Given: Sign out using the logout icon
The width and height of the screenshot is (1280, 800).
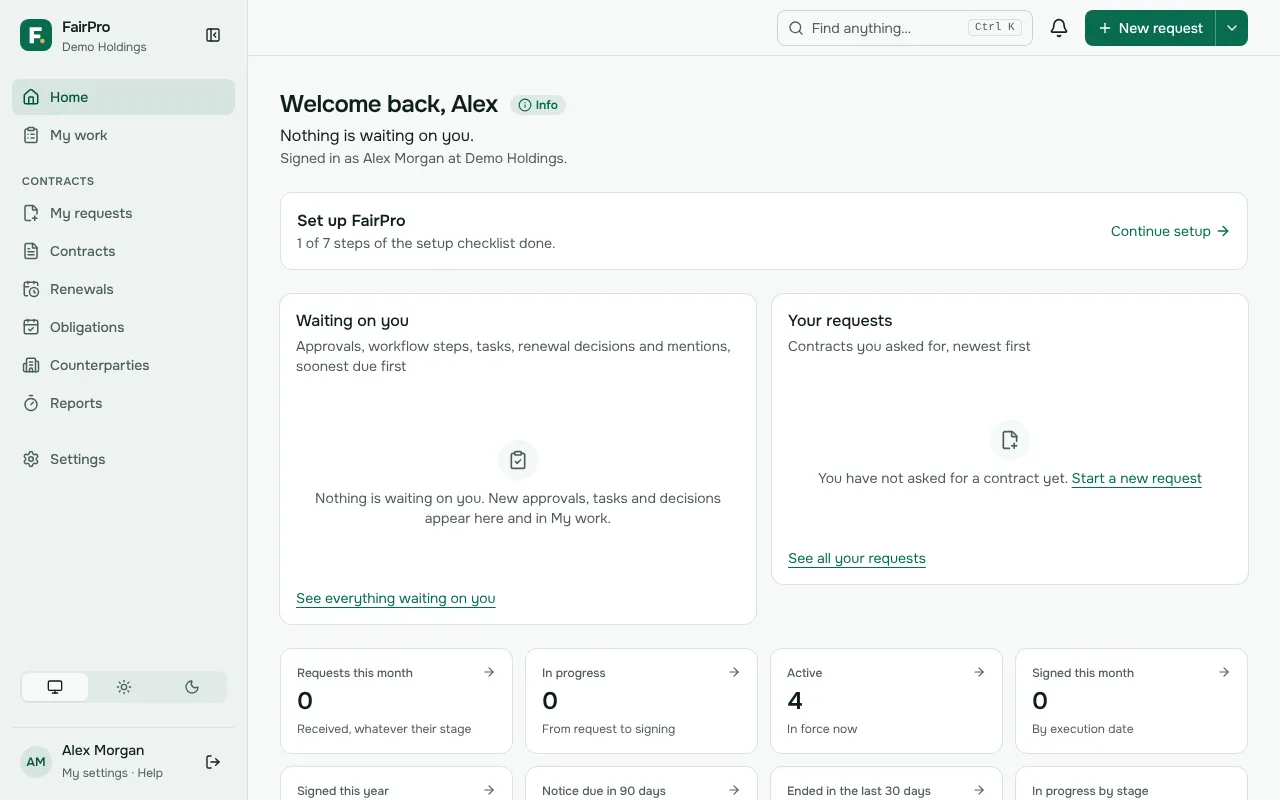Looking at the screenshot, I should [x=213, y=762].
